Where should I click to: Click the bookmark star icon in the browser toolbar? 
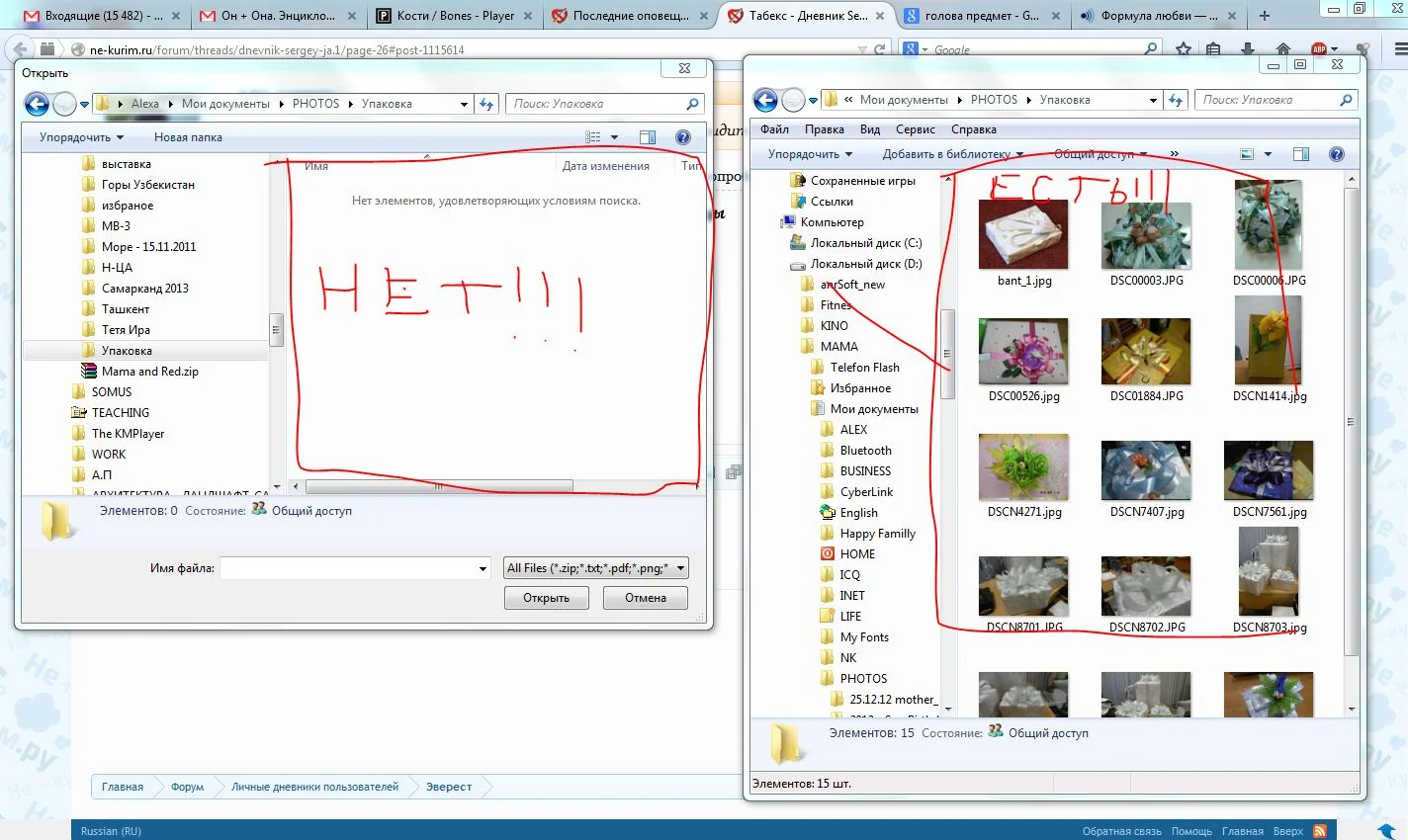pos(1184,49)
